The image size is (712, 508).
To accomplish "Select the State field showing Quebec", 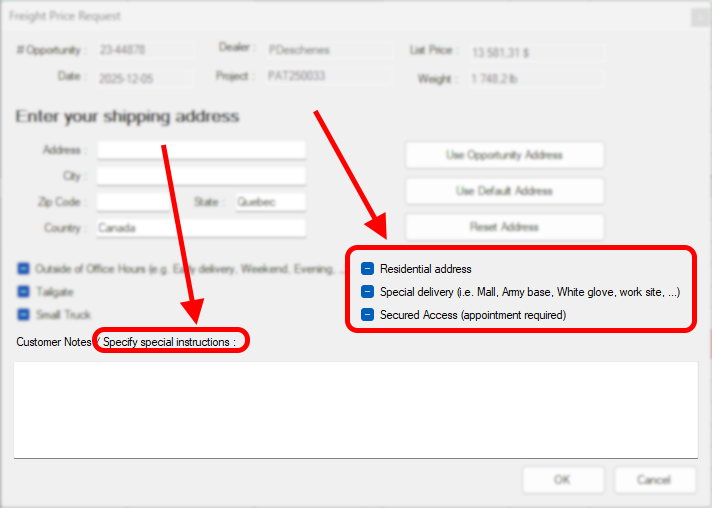I will click(x=269, y=202).
